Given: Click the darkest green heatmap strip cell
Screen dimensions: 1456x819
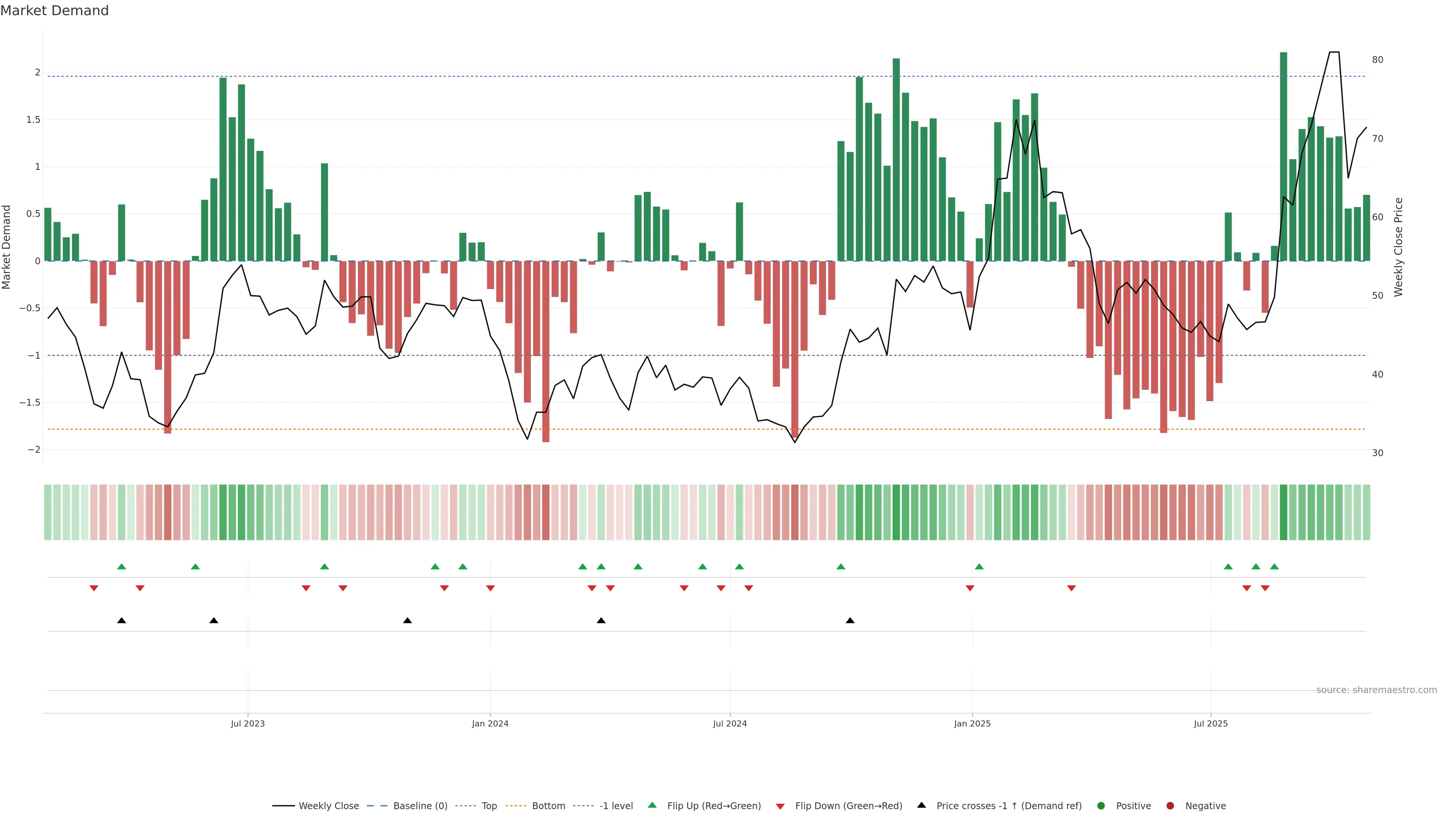Looking at the screenshot, I should 1283,512.
